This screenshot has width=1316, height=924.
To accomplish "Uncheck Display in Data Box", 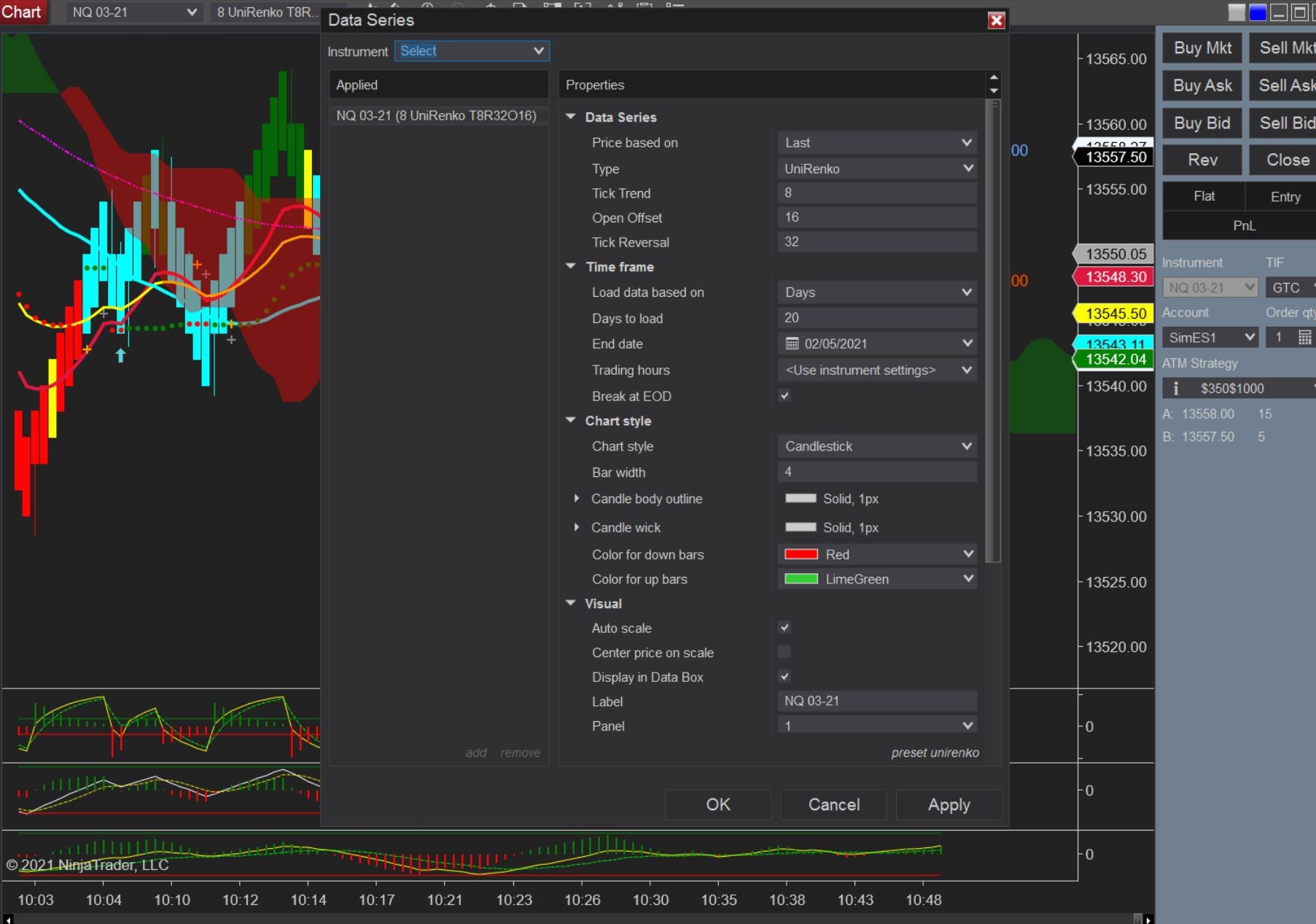I will pos(784,677).
